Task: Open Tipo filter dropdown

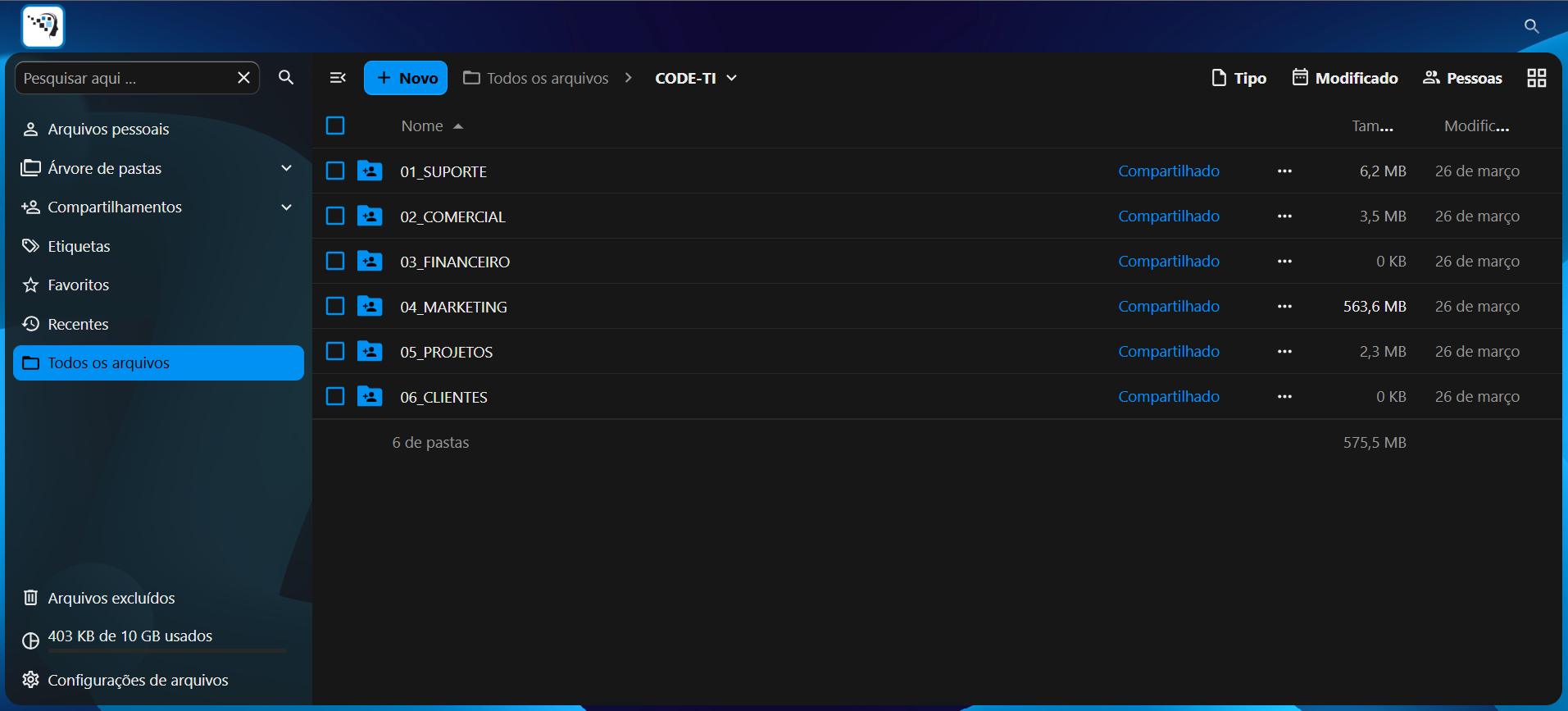Action: point(1239,78)
